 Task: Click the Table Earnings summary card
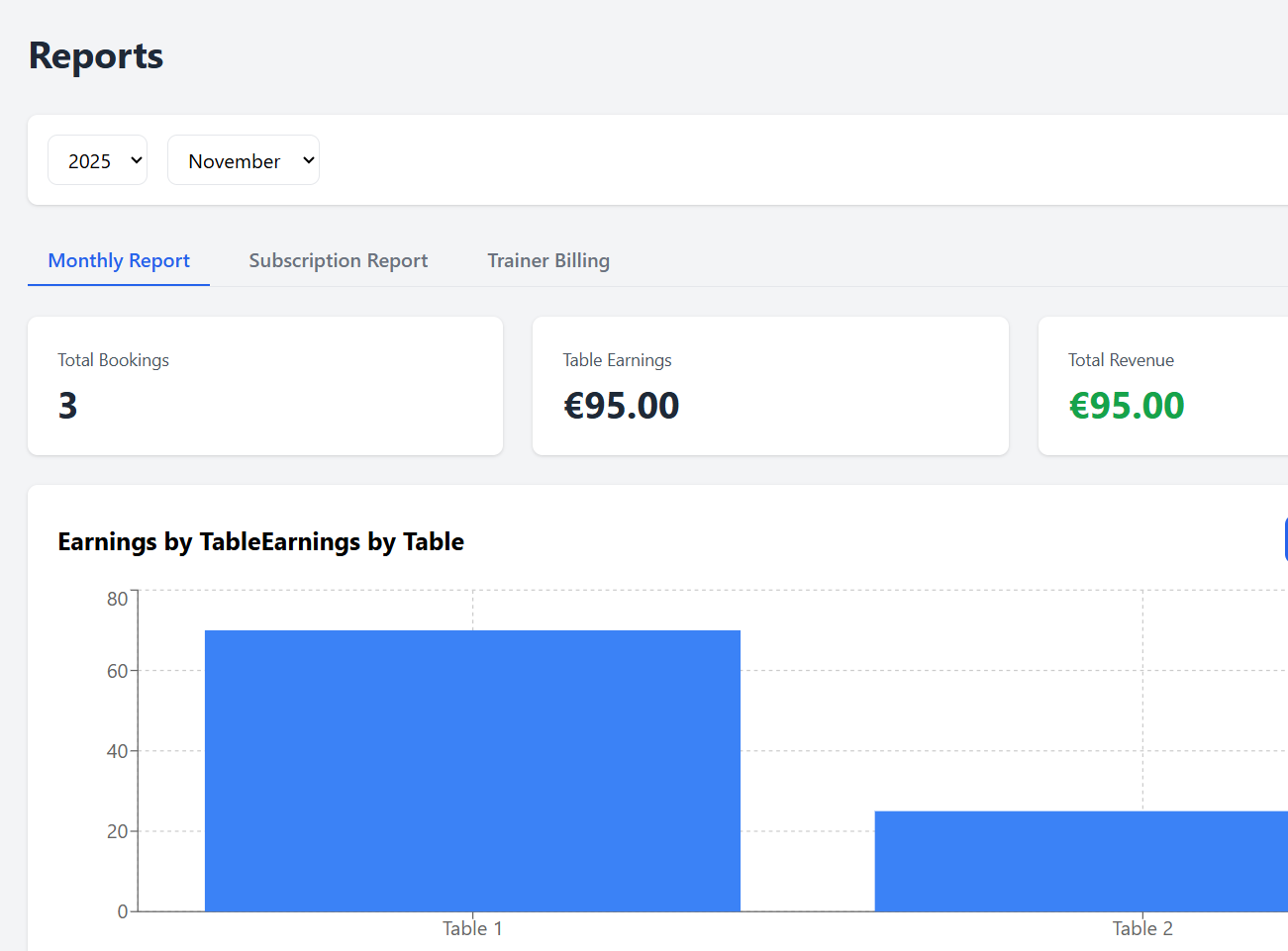[770, 386]
